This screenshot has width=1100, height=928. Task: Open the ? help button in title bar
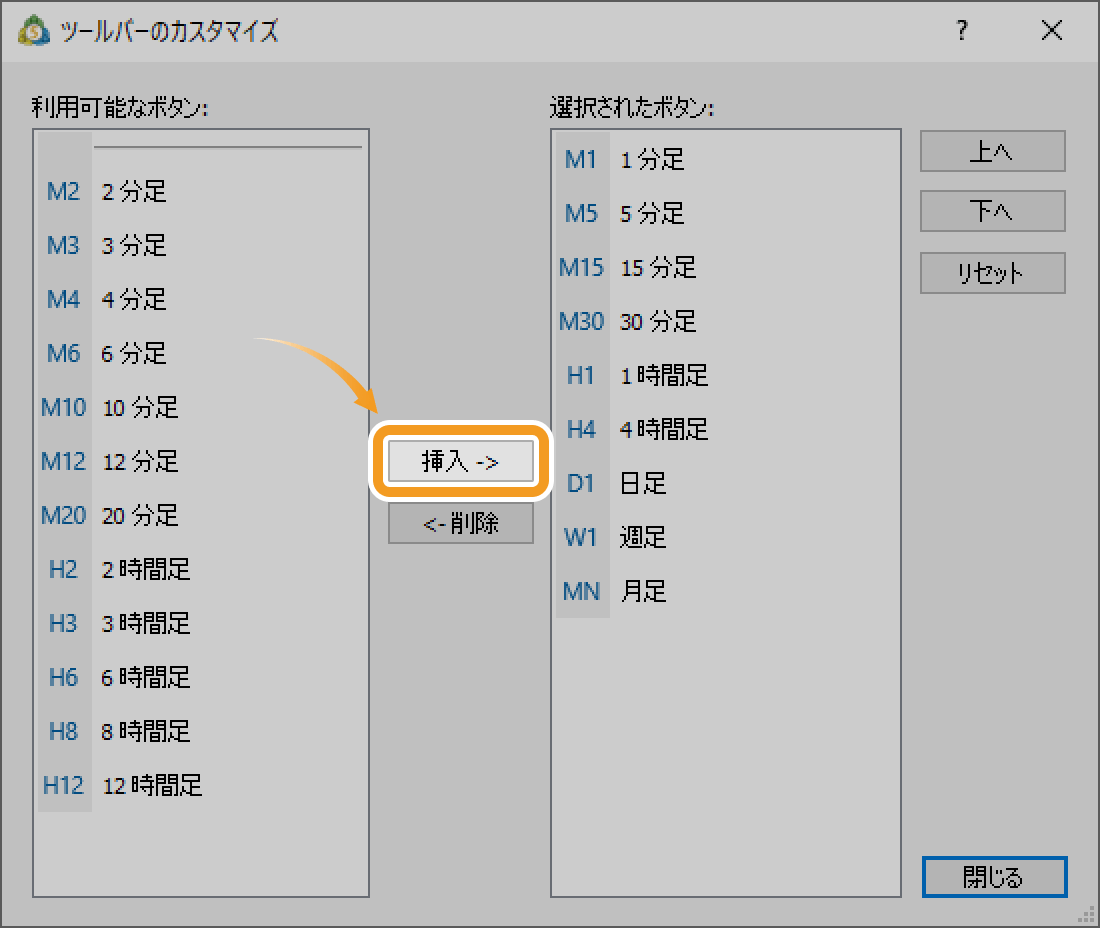(x=962, y=30)
